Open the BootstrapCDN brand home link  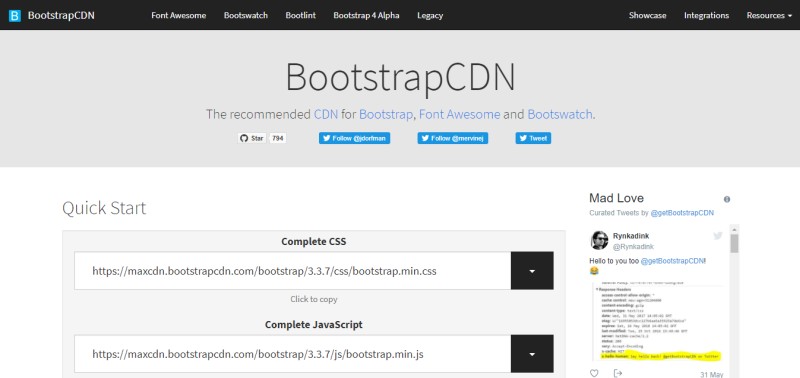point(61,15)
